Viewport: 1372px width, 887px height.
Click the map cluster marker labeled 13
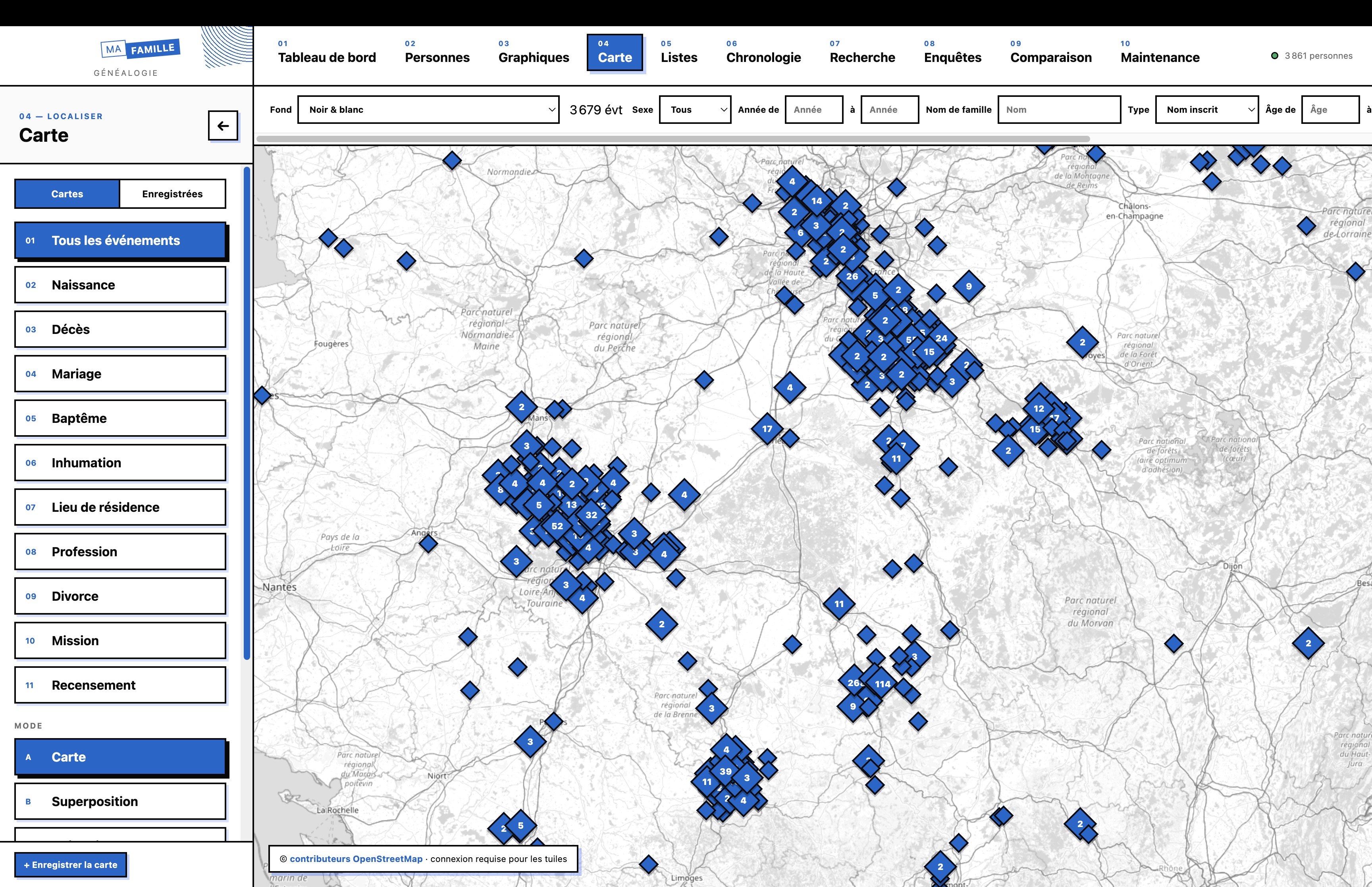pyautogui.click(x=570, y=505)
